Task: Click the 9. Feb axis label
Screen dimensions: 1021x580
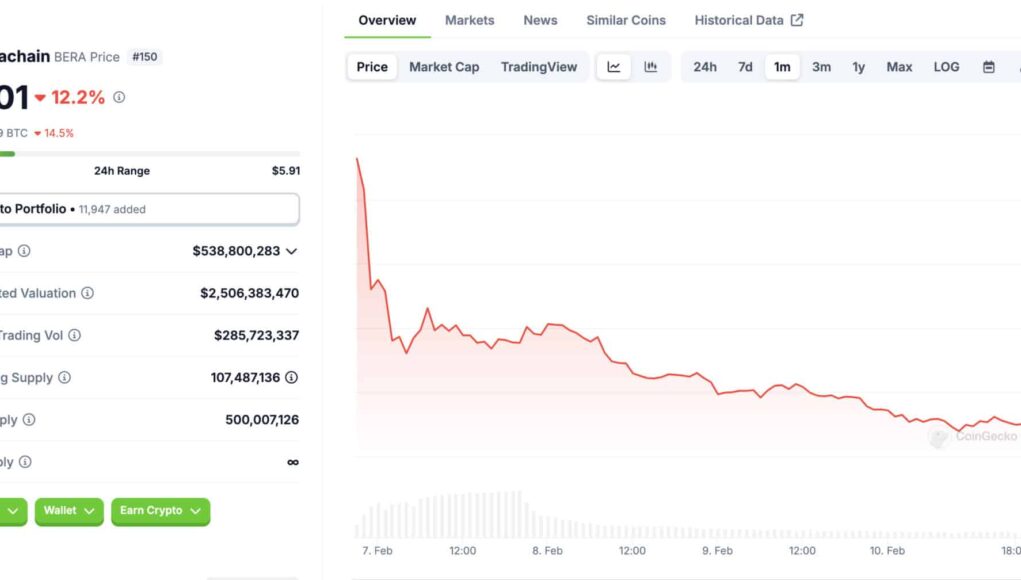Action: pyautogui.click(x=717, y=551)
